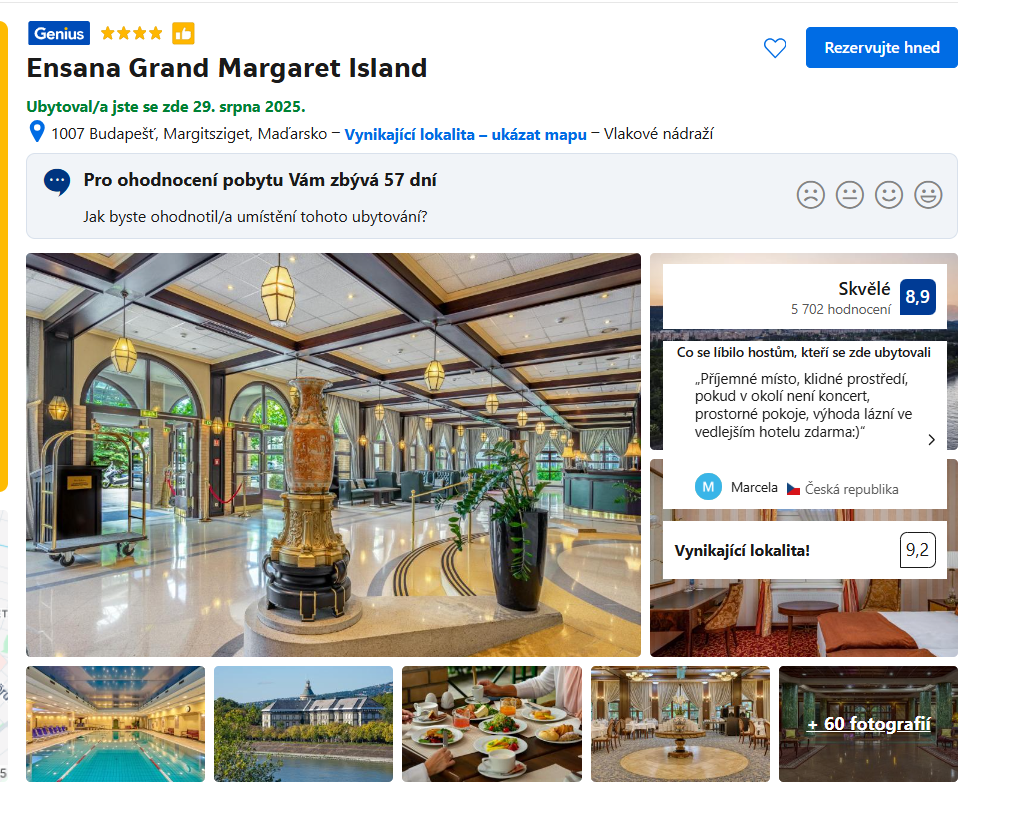Select the big grin face rating
Viewport: 1018px width, 817px height.
928,194
